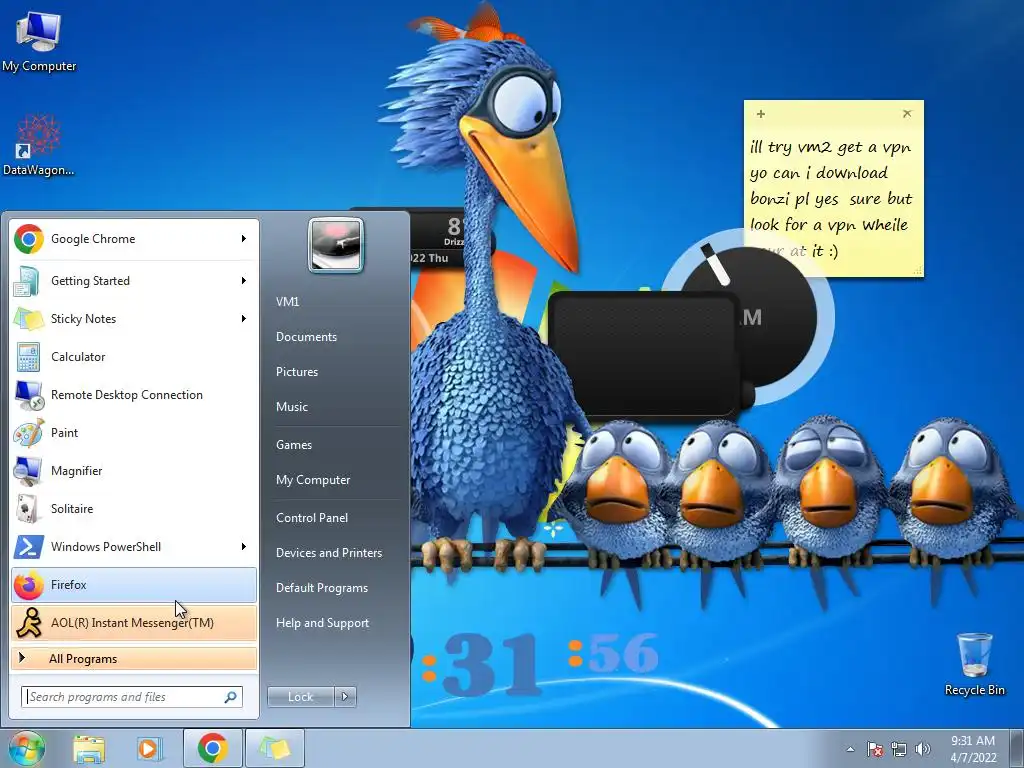Open Games from the Start menu
This screenshot has width=1024, height=768.
point(294,445)
